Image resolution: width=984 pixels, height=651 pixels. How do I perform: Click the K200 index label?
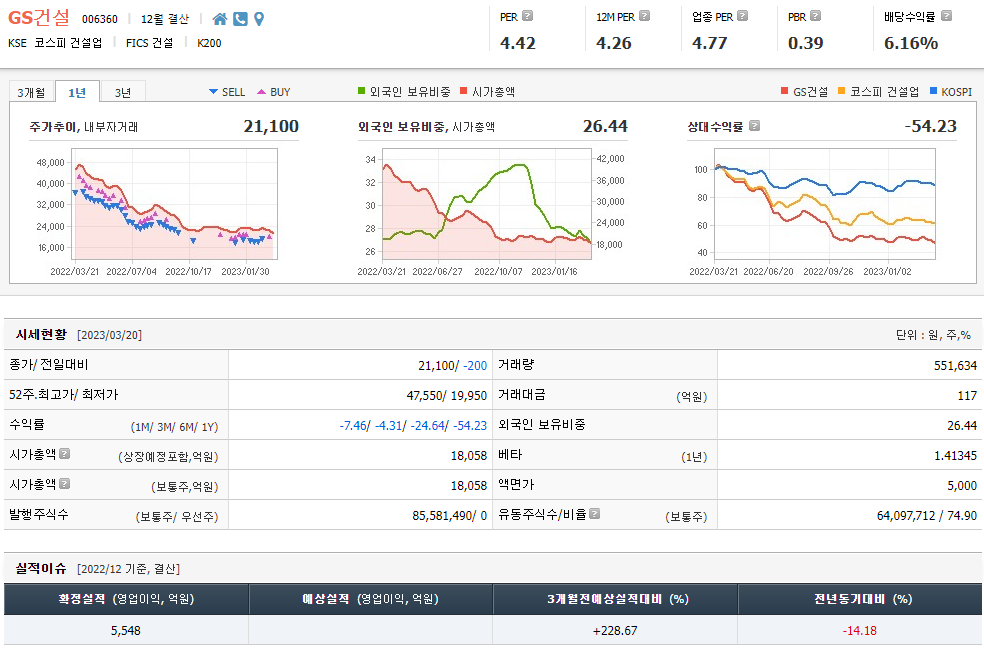tap(209, 43)
